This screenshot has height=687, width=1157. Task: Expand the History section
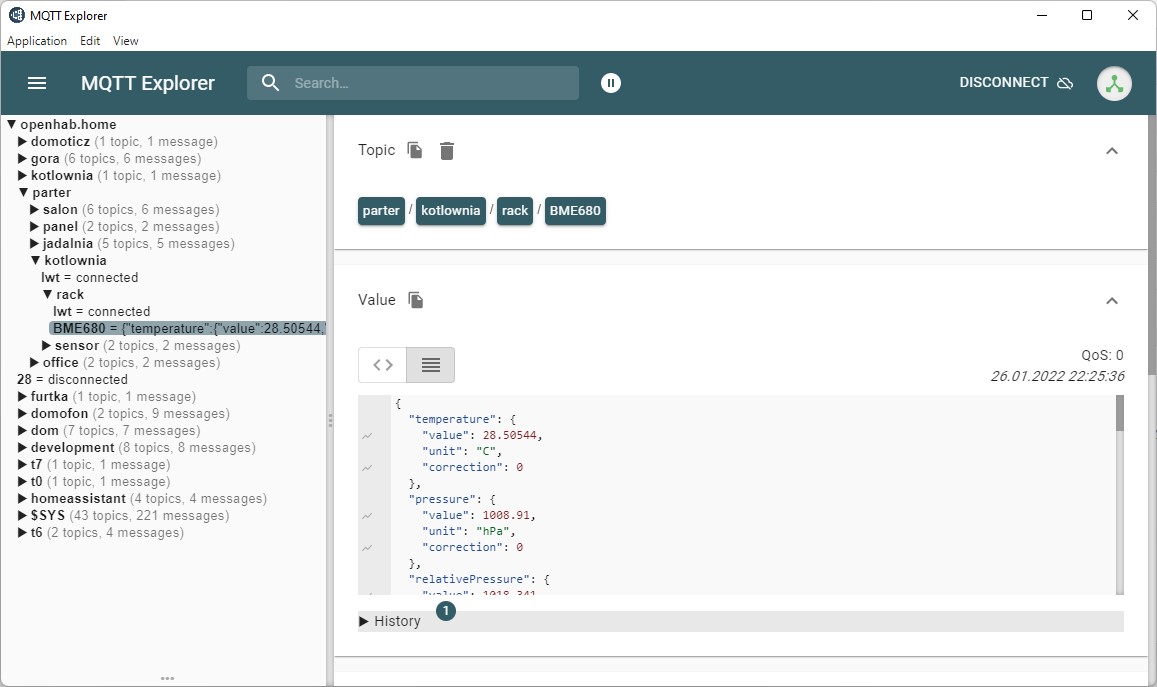(390, 621)
